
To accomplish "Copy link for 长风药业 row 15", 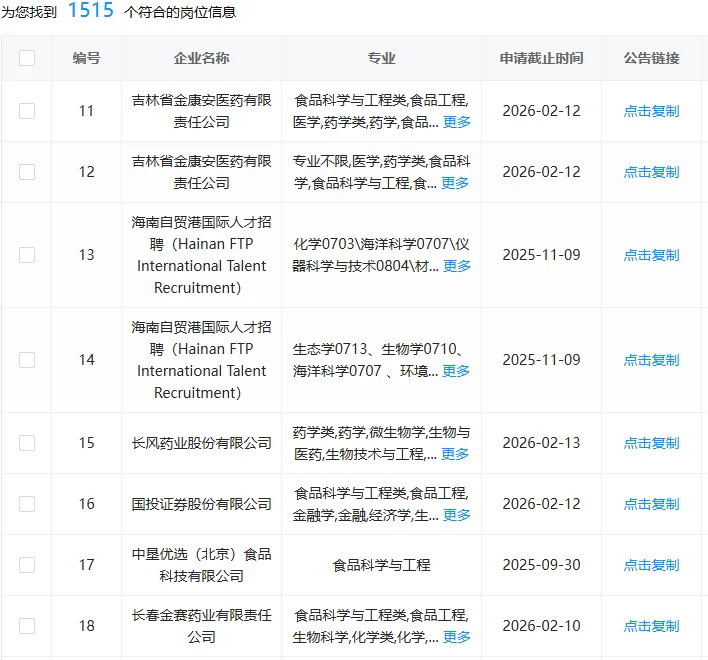I will (652, 443).
